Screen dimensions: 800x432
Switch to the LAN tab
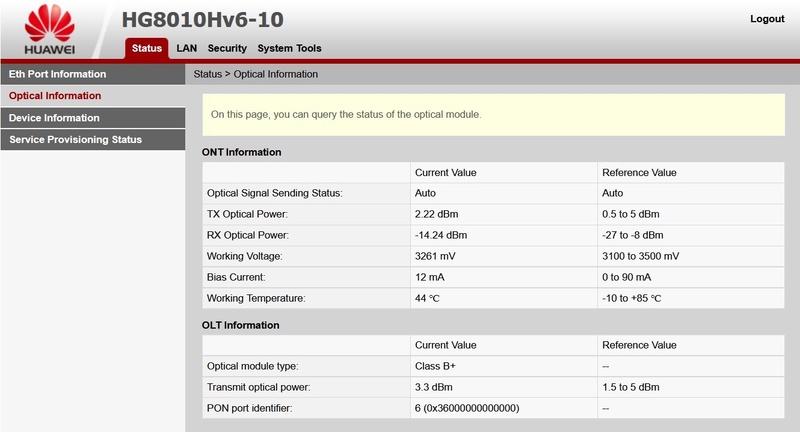pyautogui.click(x=187, y=48)
